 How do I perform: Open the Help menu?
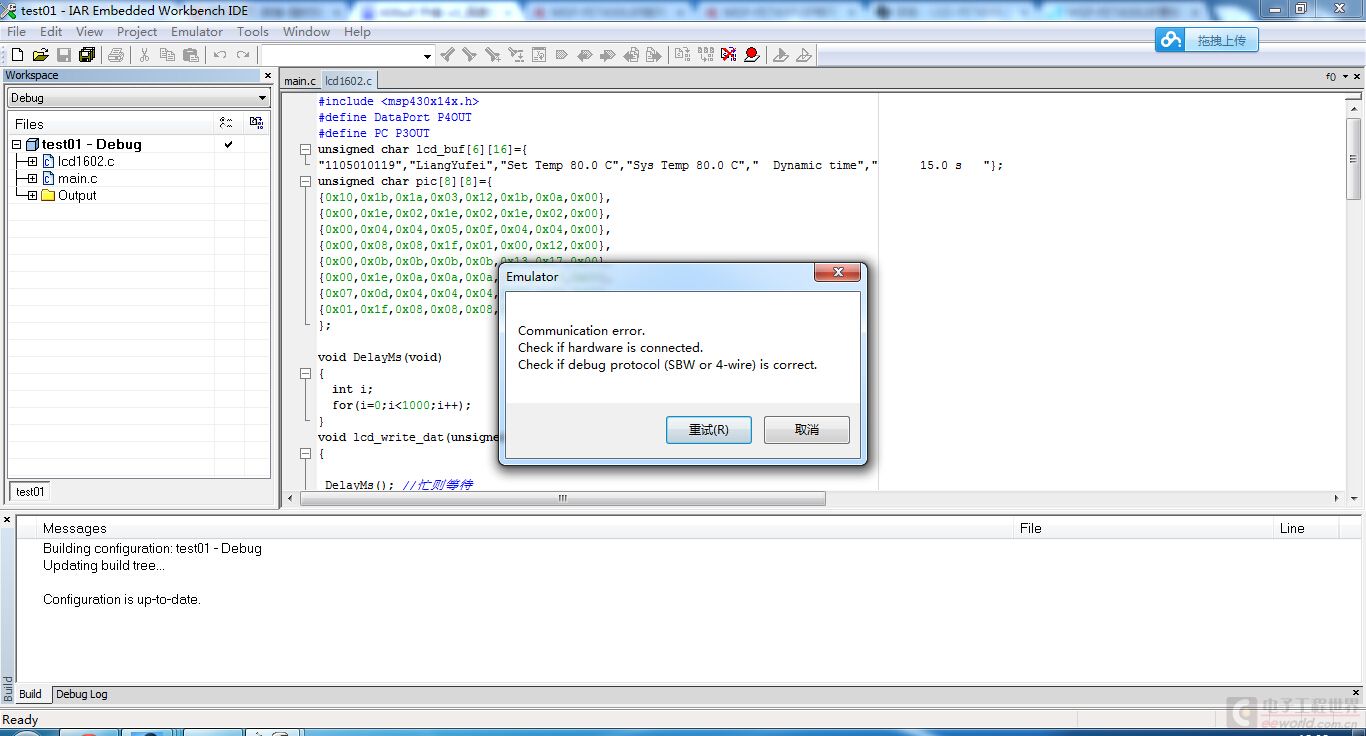pos(357,31)
